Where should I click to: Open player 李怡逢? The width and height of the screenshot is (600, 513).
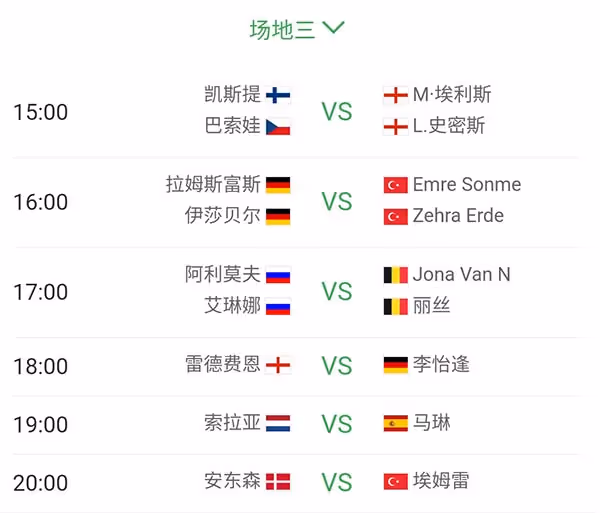pos(441,364)
